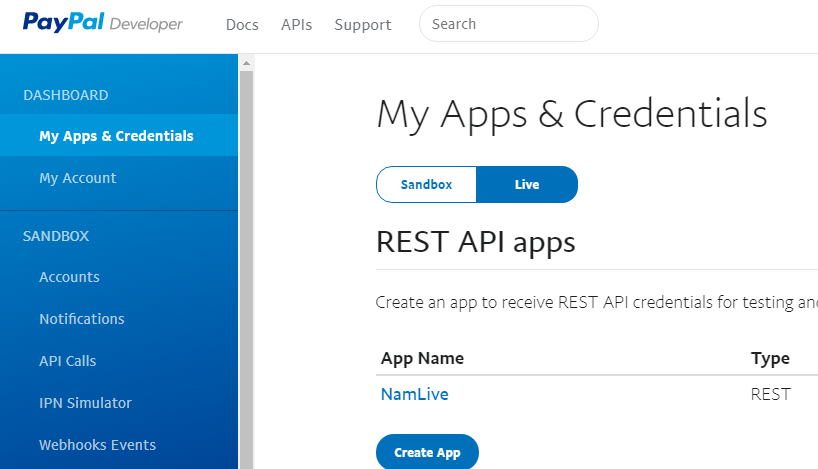Click the sidebar scrollbar track
The height and width of the screenshot is (469, 818).
click(x=246, y=270)
